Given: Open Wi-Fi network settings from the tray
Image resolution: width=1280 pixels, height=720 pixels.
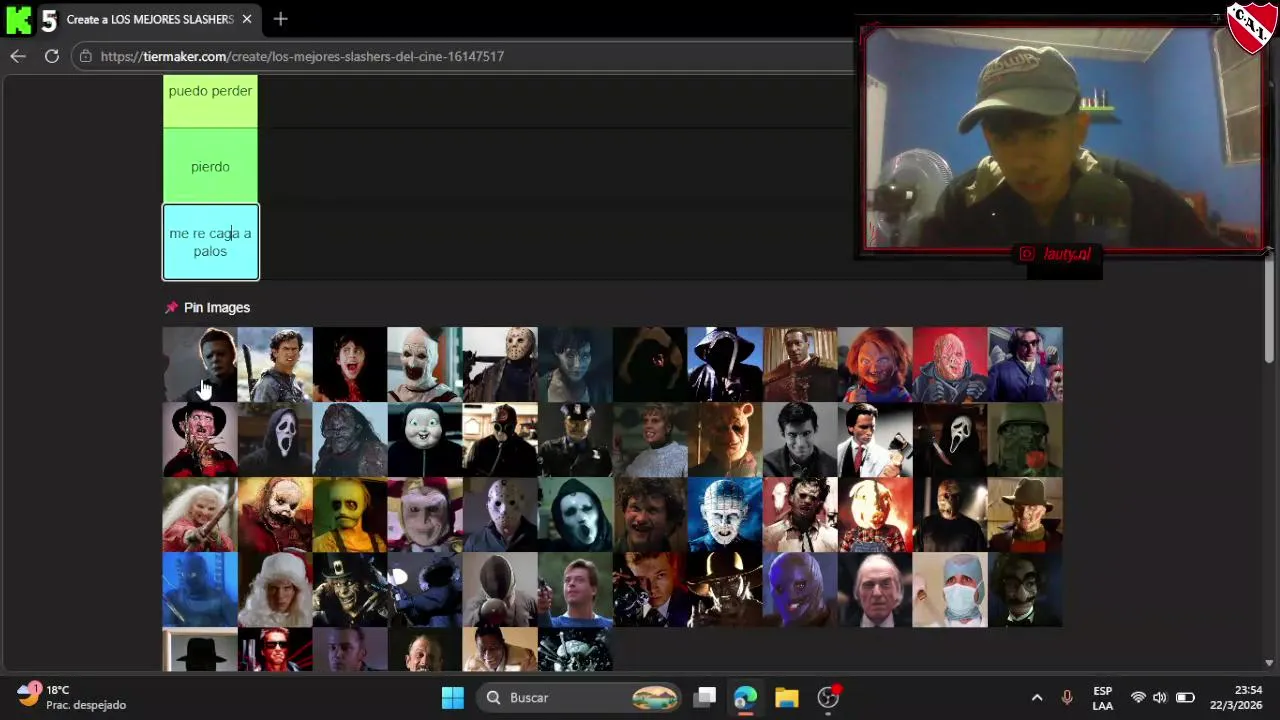Looking at the screenshot, I should (x=1138, y=697).
